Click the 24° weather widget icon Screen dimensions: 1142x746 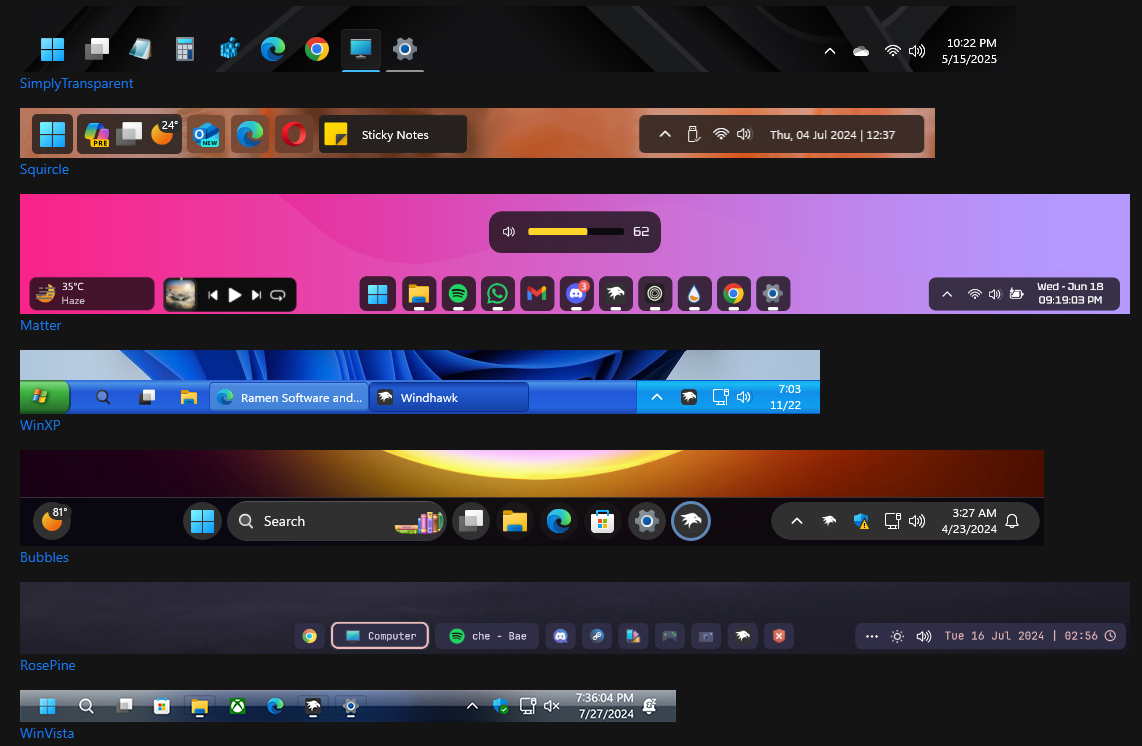point(163,133)
